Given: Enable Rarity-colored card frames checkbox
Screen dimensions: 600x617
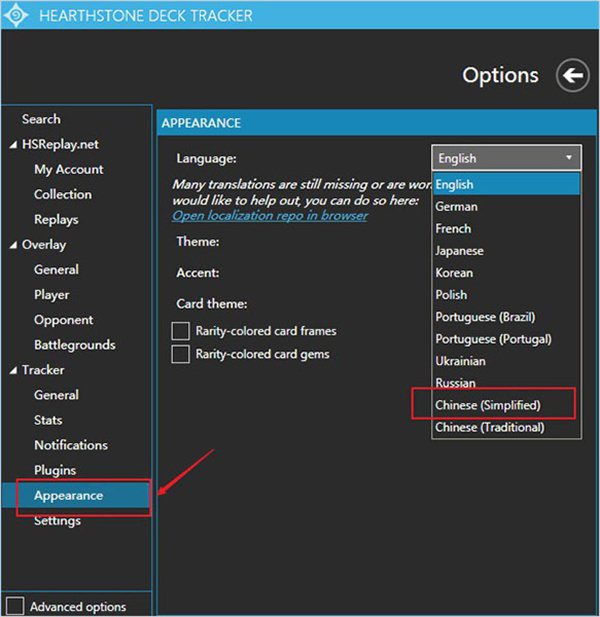Looking at the screenshot, I should 181,331.
